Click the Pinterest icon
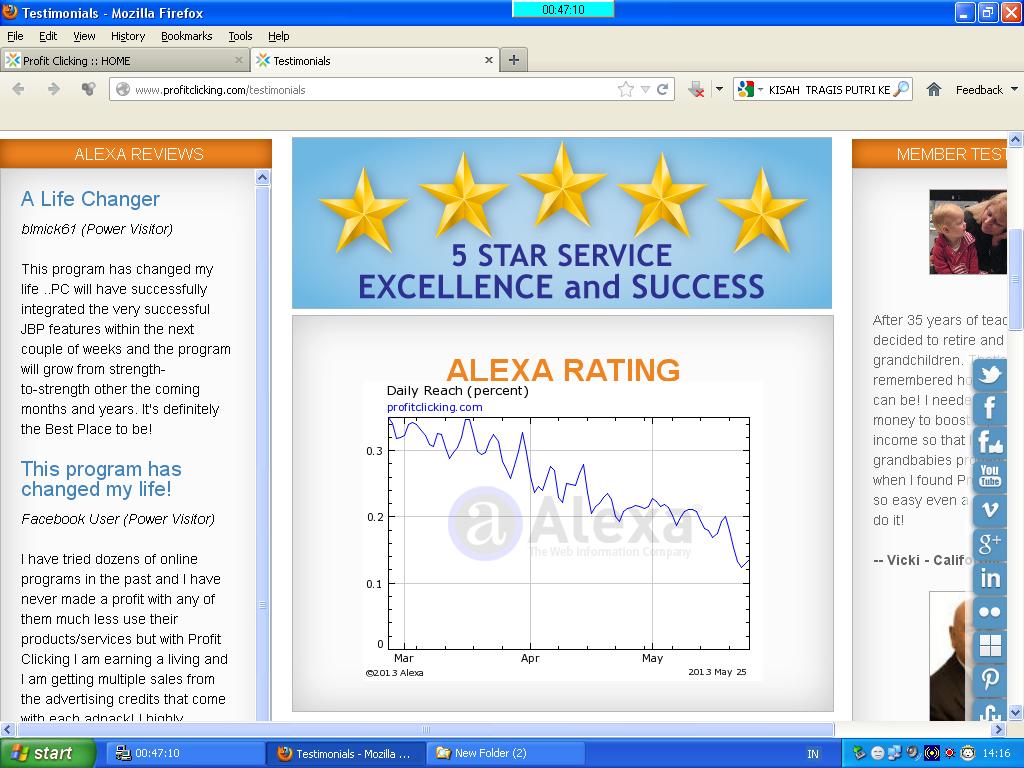1024x768 pixels. point(990,679)
